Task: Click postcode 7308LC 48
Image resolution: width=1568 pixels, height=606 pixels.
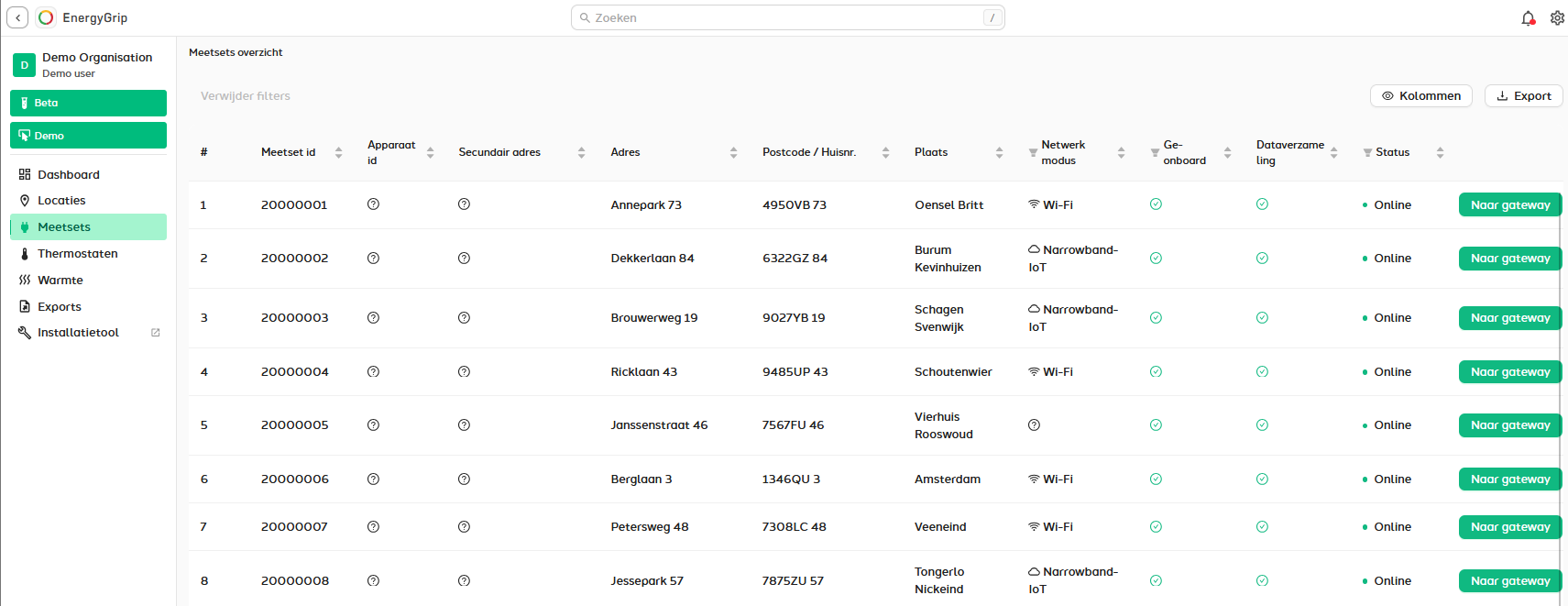Action: (794, 526)
